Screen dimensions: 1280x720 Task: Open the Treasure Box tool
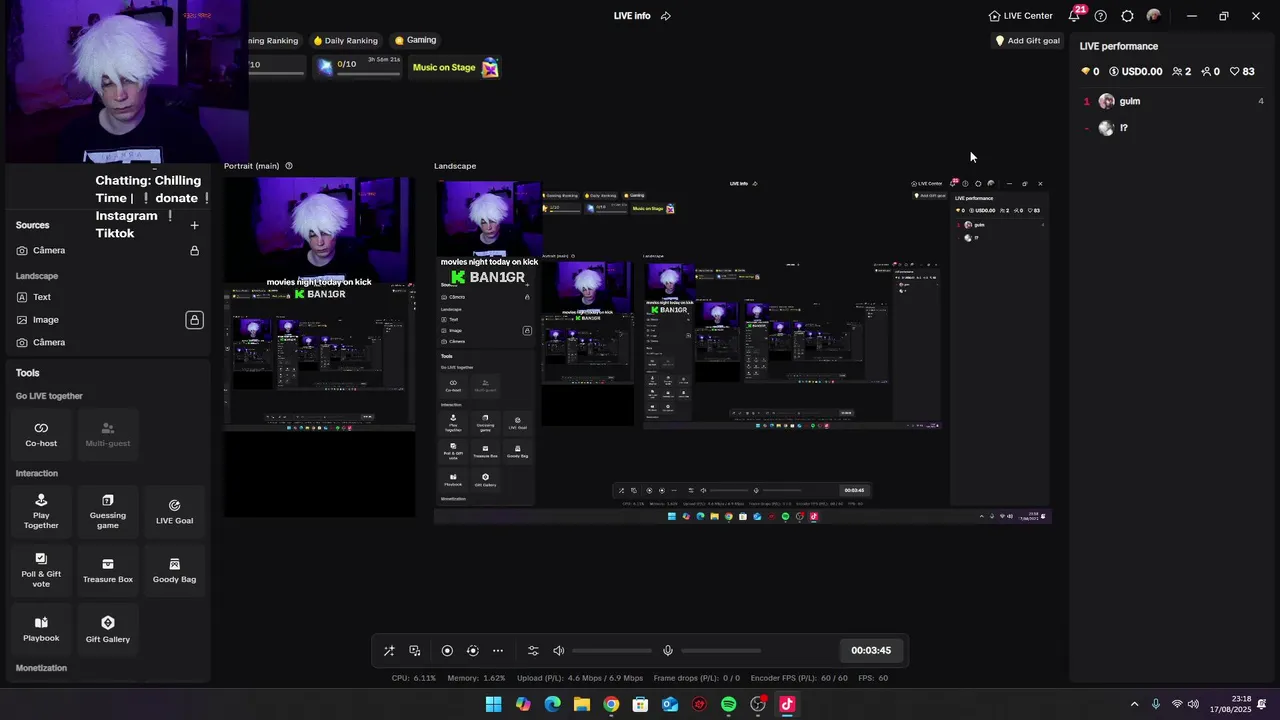point(108,569)
